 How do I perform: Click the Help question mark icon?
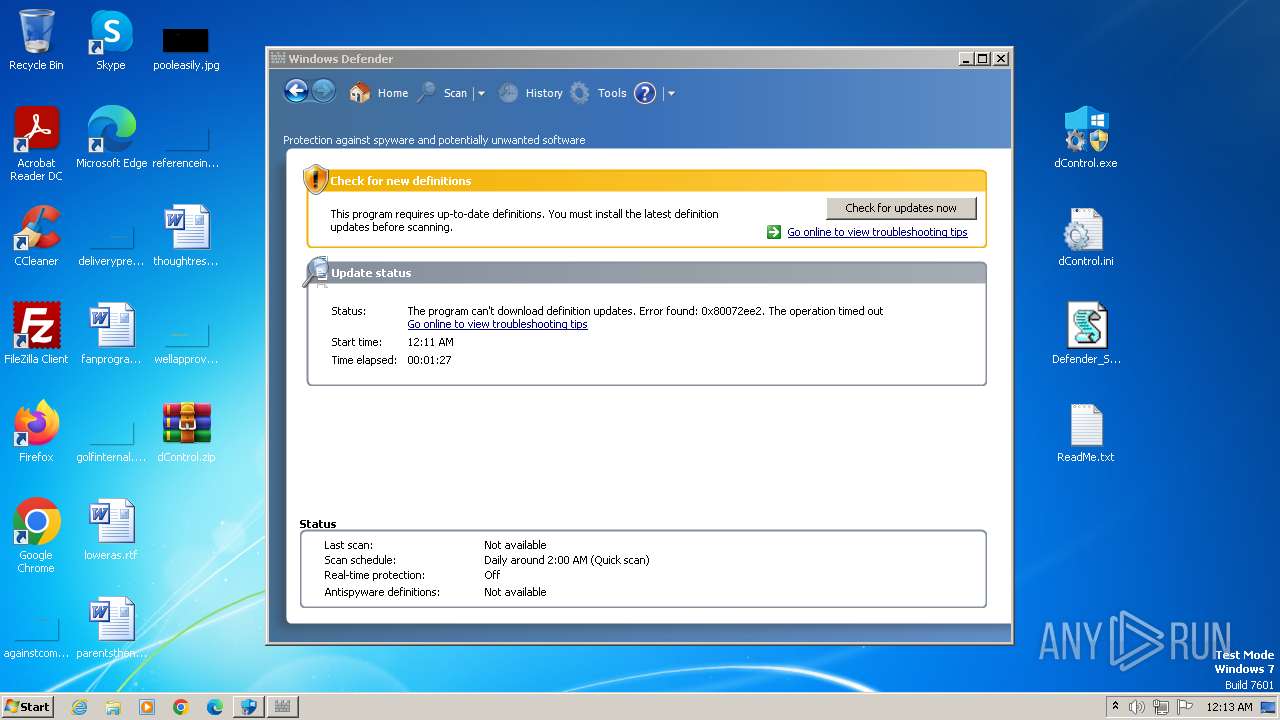tap(645, 93)
